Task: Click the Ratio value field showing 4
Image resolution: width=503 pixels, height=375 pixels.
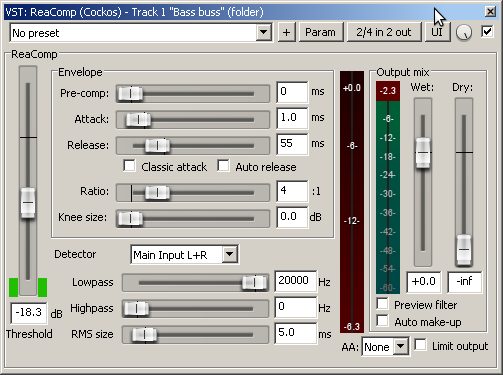Action: pyautogui.click(x=292, y=191)
